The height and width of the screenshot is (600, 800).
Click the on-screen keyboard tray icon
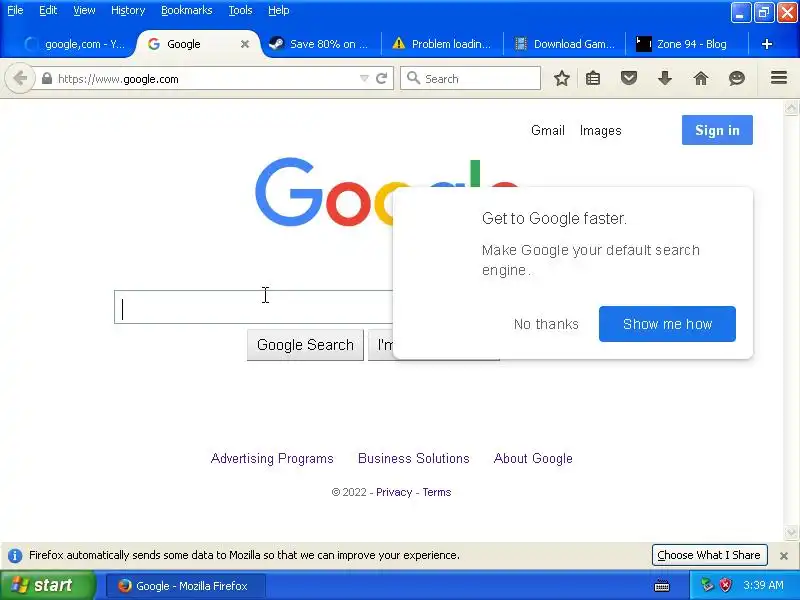pyautogui.click(x=662, y=586)
